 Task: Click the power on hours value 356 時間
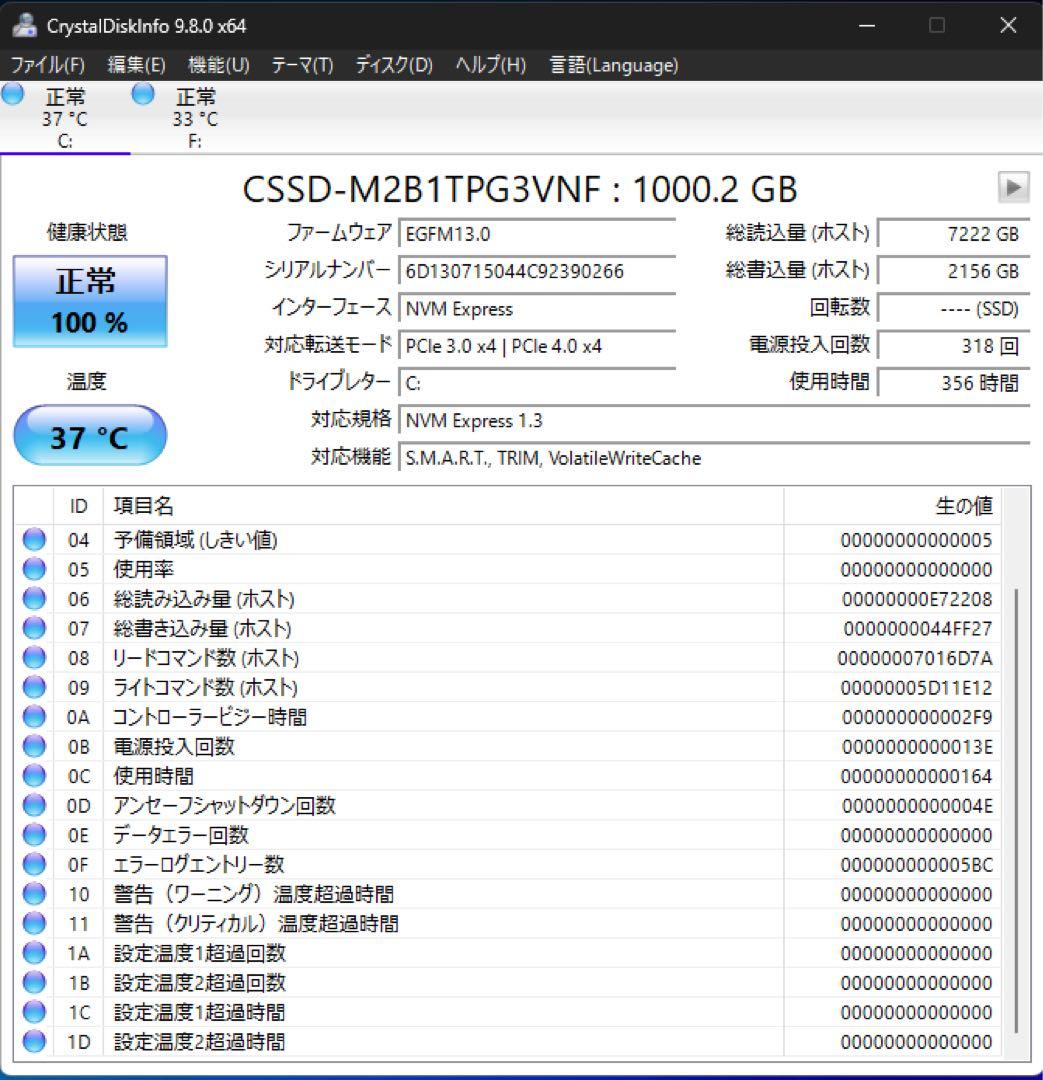(x=954, y=383)
